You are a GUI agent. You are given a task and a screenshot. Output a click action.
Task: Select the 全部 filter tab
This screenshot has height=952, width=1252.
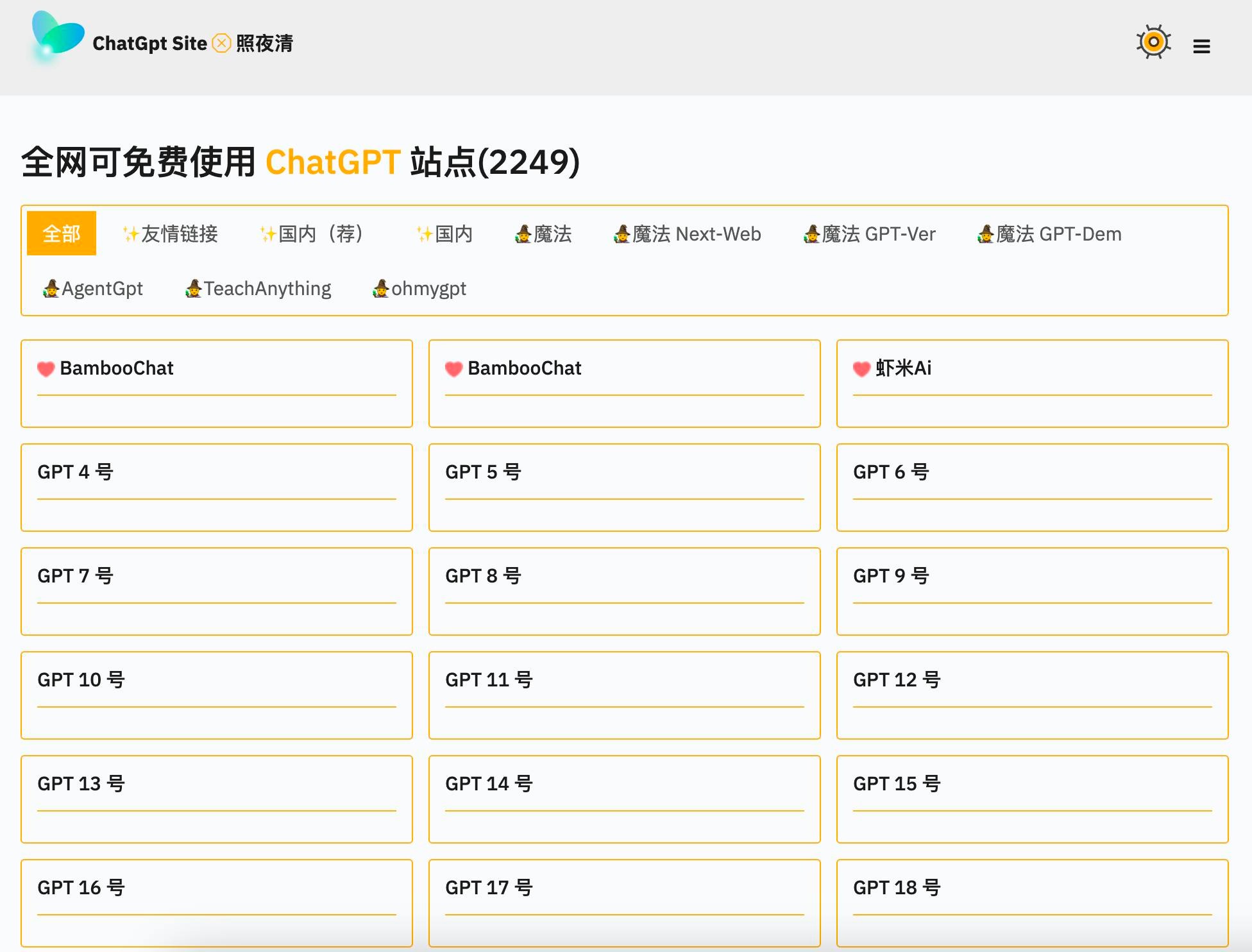(61, 233)
